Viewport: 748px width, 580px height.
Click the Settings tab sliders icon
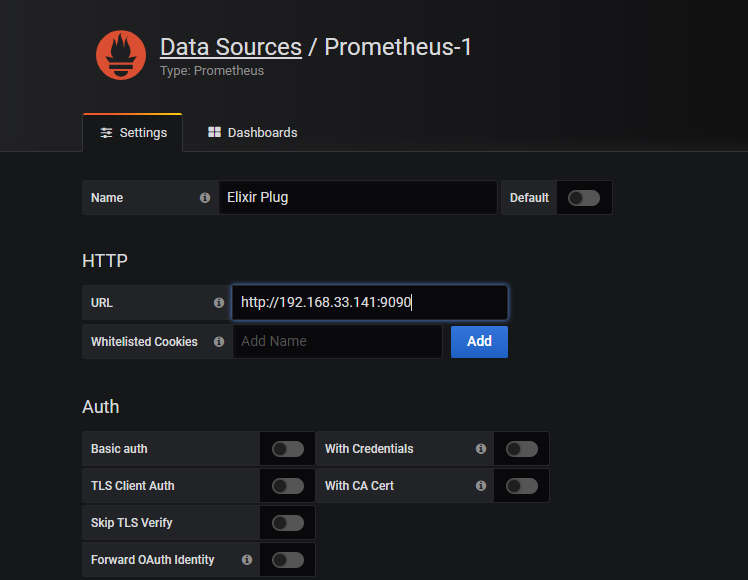pos(106,133)
